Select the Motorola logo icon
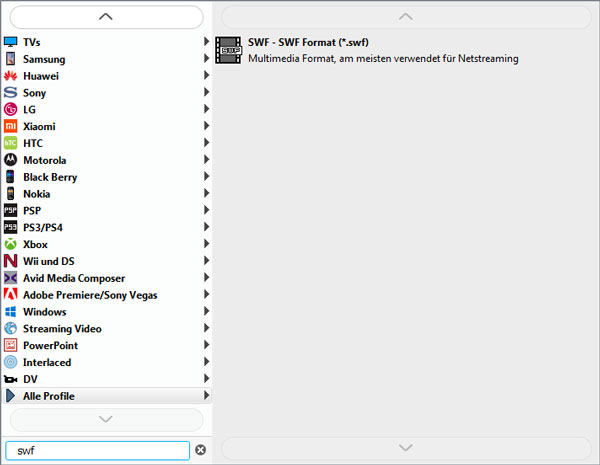This screenshot has width=600, height=465. click(x=11, y=160)
